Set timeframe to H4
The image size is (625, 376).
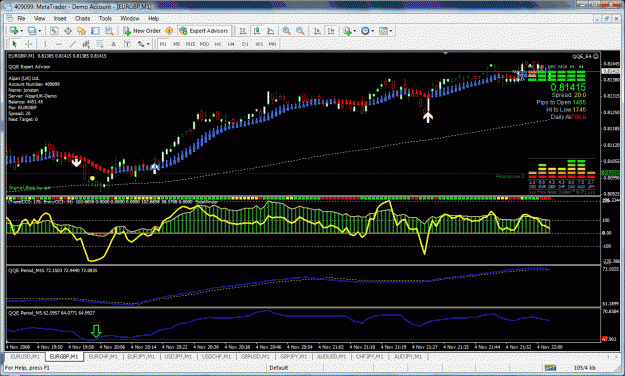coord(231,44)
